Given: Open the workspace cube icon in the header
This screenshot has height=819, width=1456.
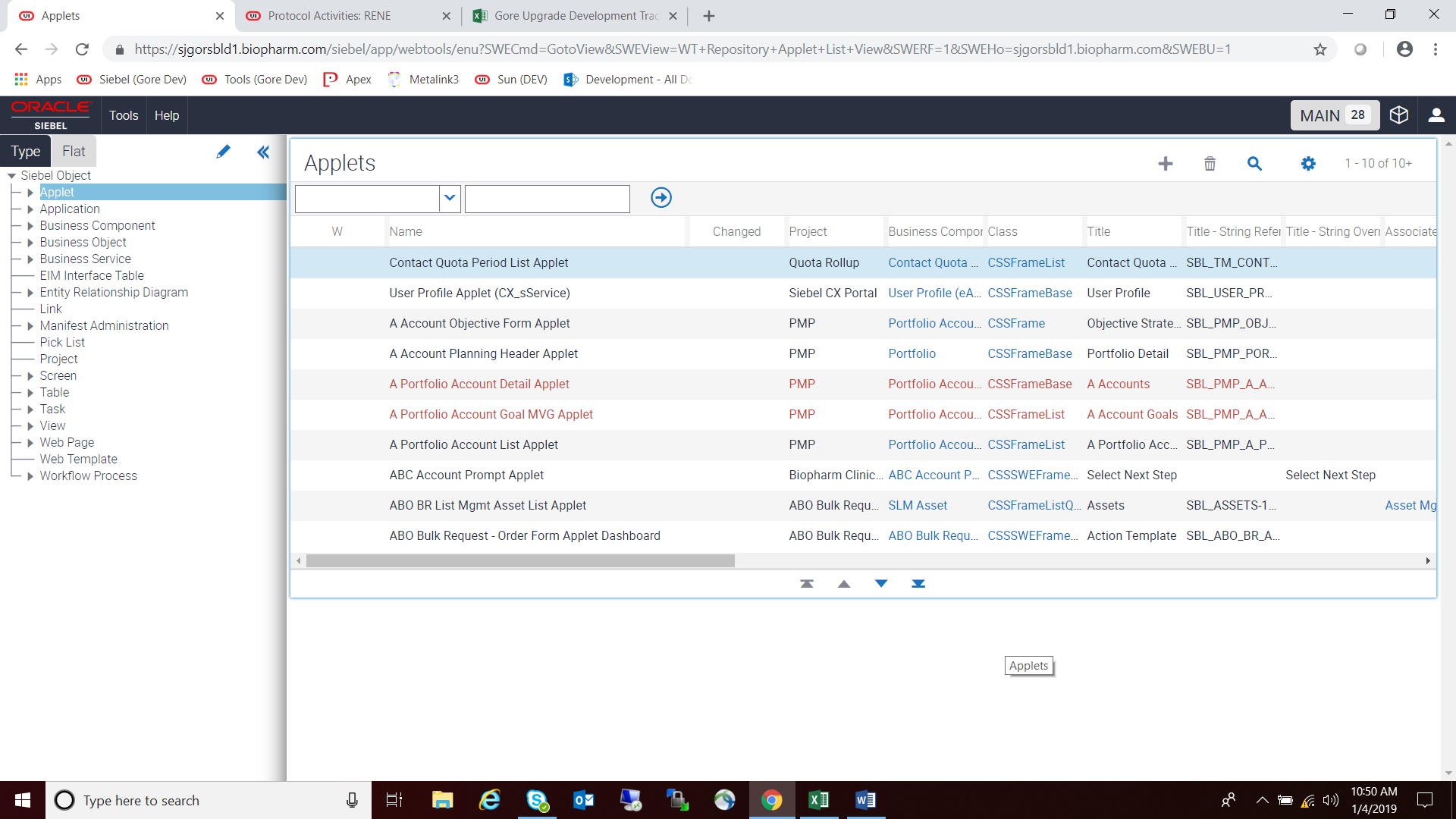Looking at the screenshot, I should [x=1399, y=115].
